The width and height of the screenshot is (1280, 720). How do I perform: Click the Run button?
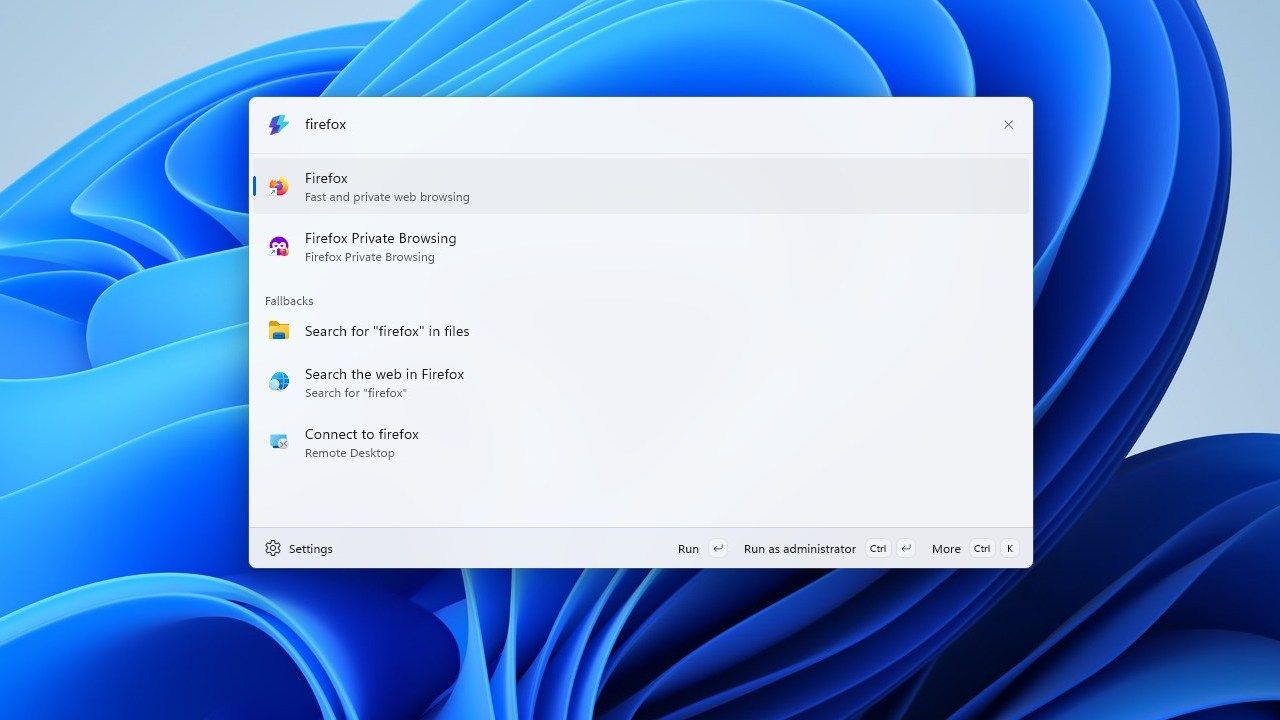pyautogui.click(x=702, y=548)
